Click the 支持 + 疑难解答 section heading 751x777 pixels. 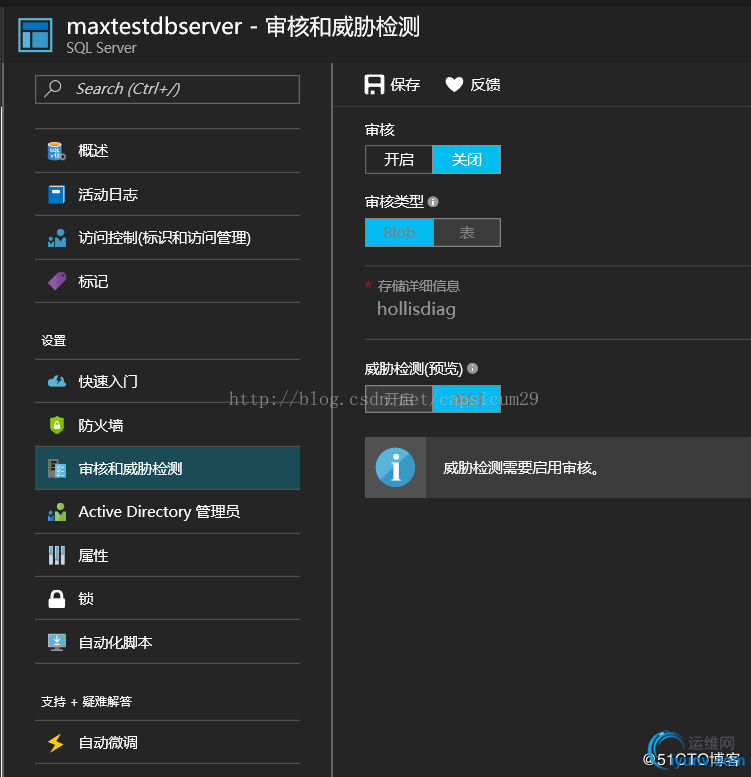[87, 702]
